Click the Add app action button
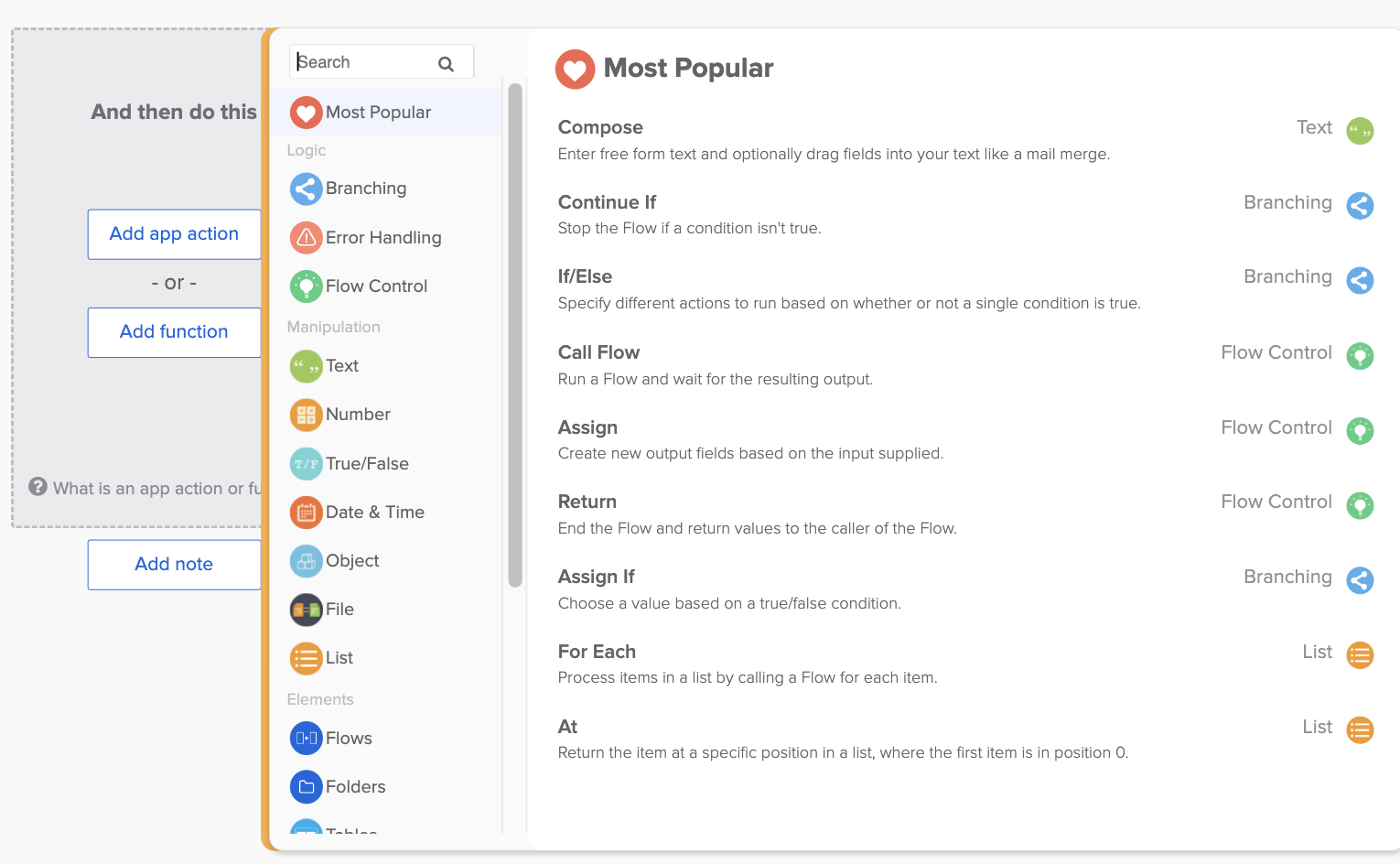Image resolution: width=1400 pixels, height=864 pixels. pyautogui.click(x=174, y=234)
